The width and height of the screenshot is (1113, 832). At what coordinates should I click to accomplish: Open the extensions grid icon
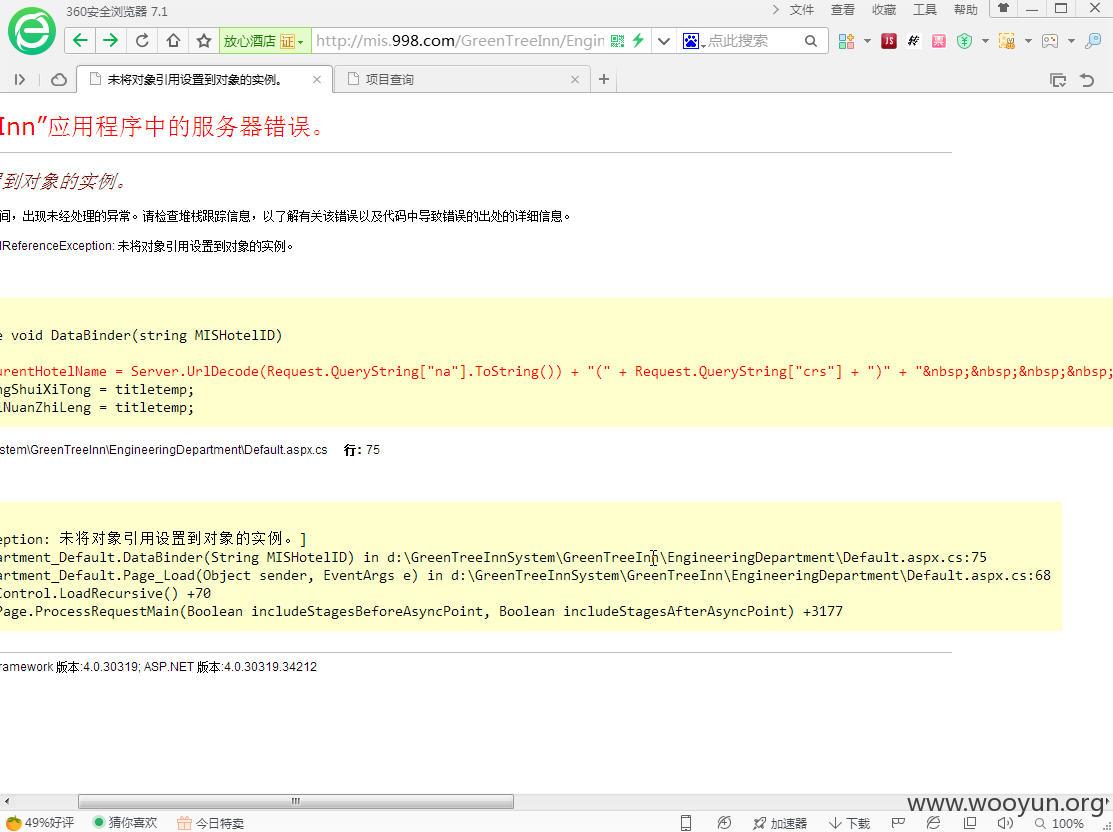(x=846, y=41)
